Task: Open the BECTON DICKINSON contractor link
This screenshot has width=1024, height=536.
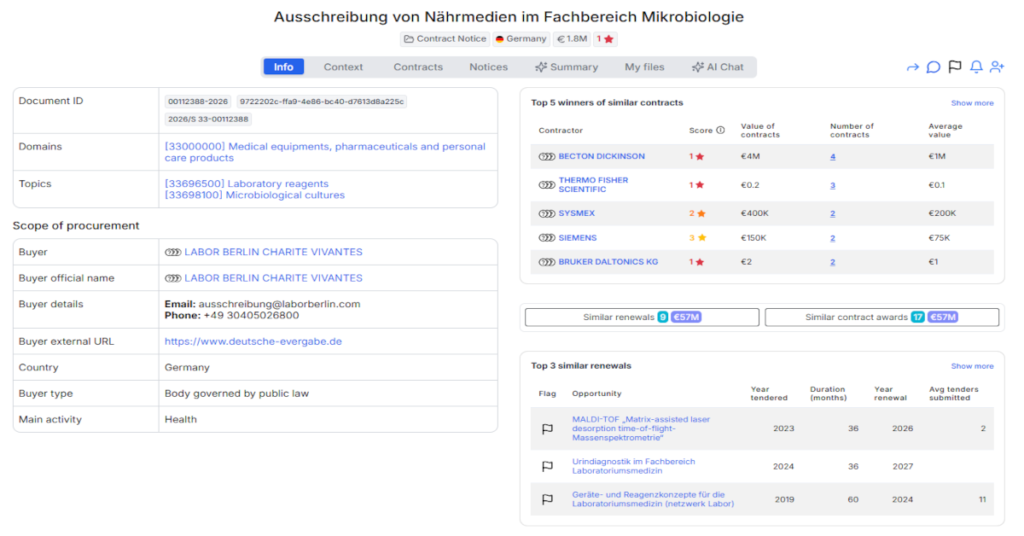Action: pyautogui.click(x=601, y=157)
